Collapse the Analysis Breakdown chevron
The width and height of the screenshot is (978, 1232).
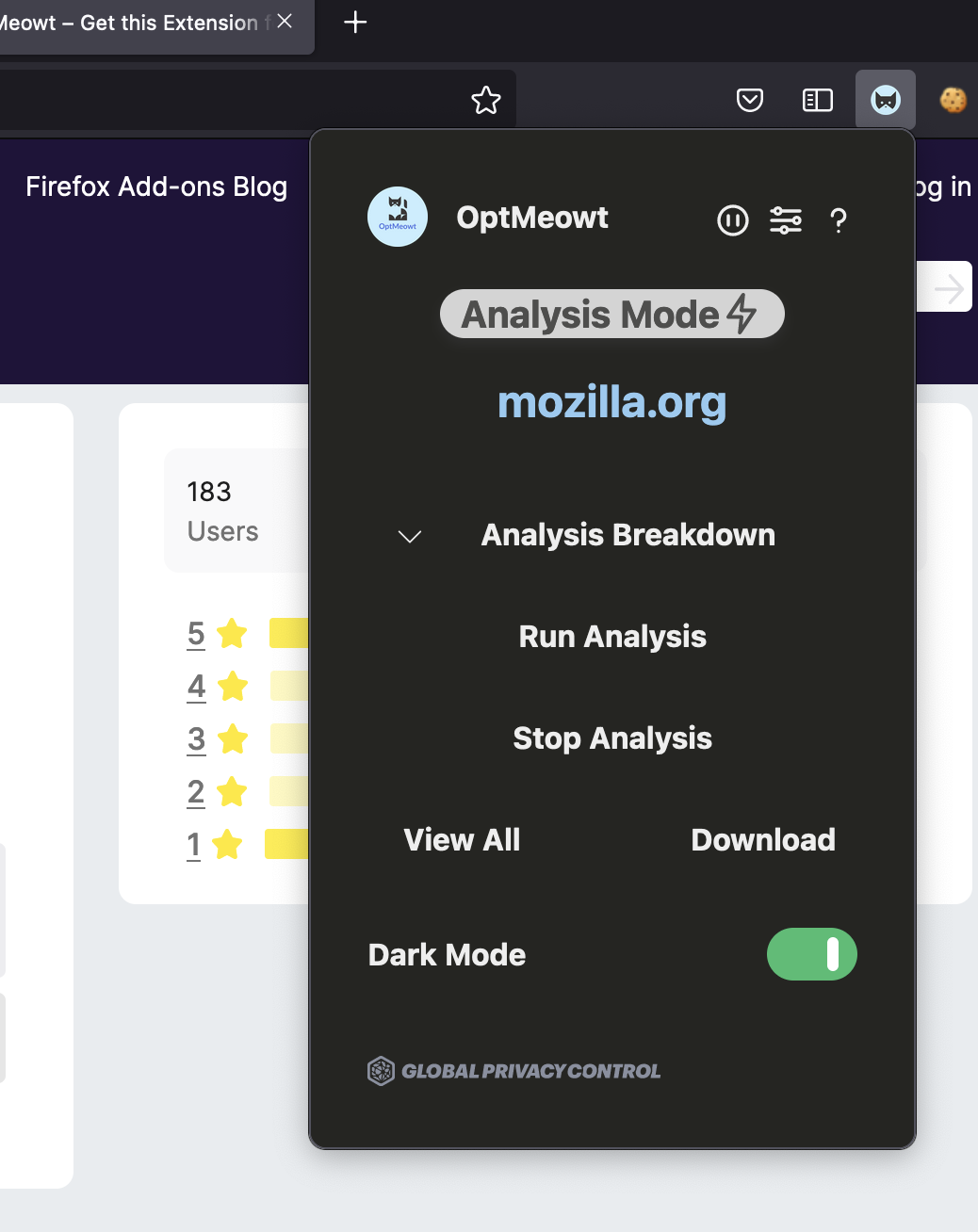click(x=409, y=536)
